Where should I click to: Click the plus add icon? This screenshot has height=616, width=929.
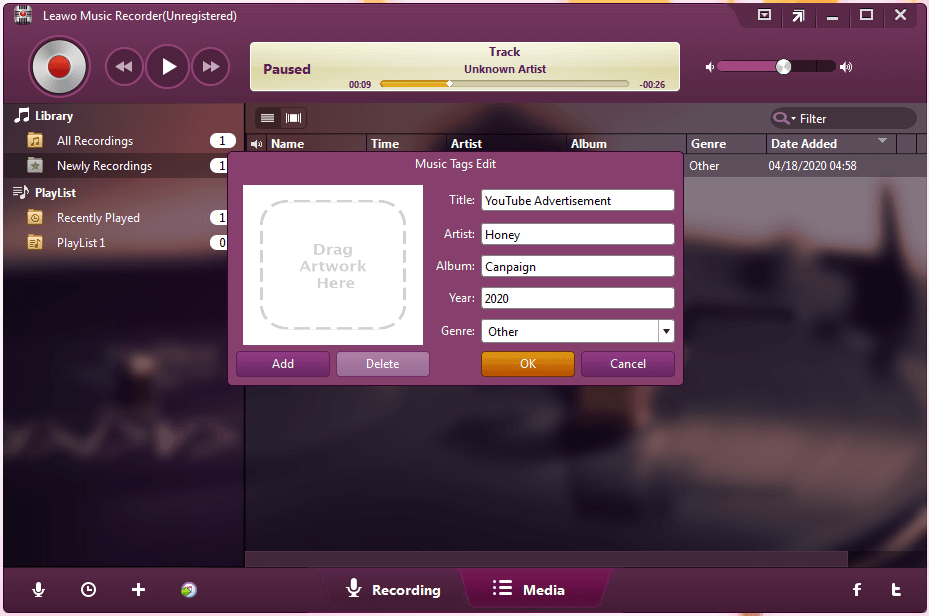138,589
